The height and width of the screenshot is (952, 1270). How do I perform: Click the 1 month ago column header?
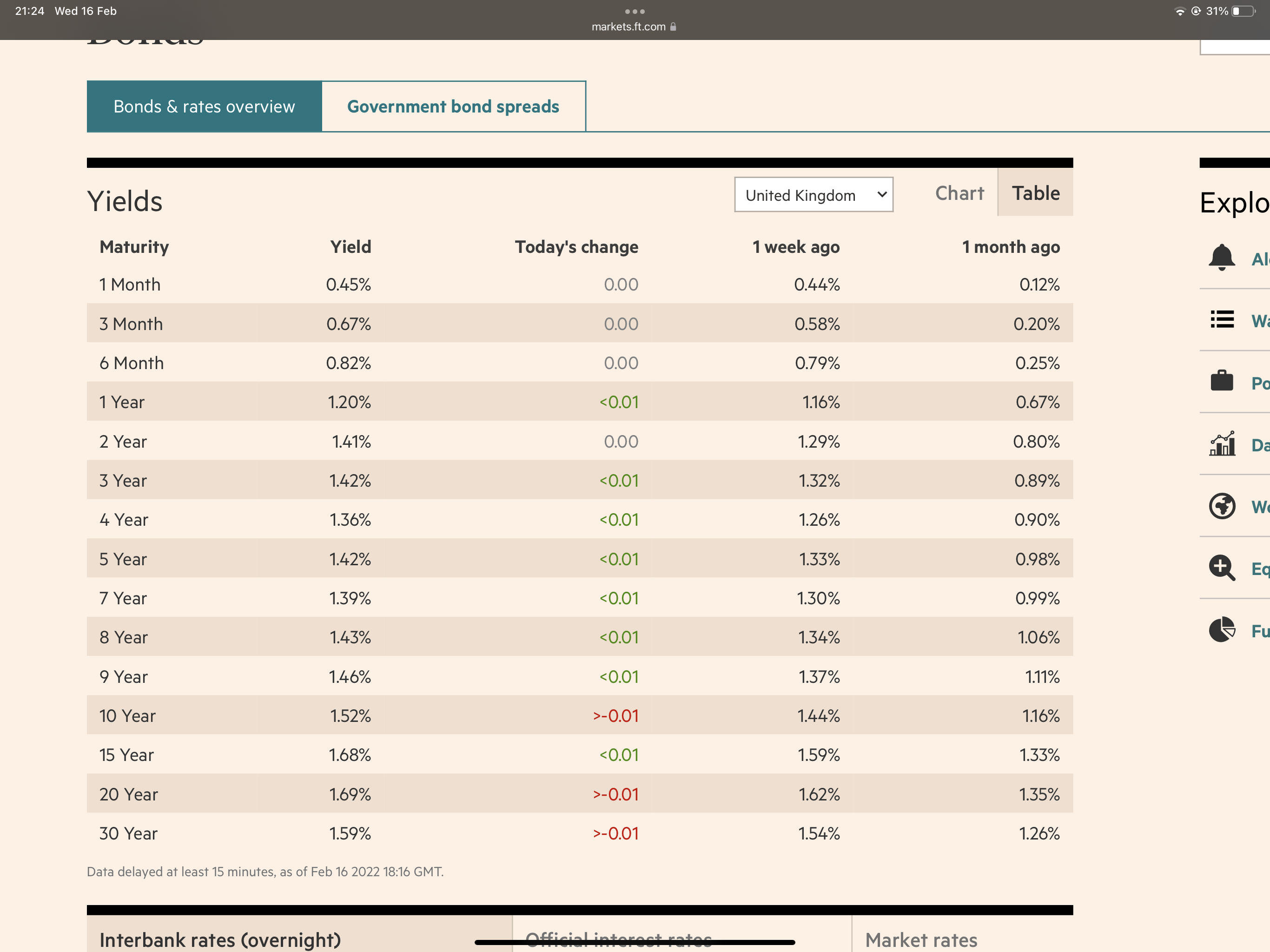tap(1011, 247)
